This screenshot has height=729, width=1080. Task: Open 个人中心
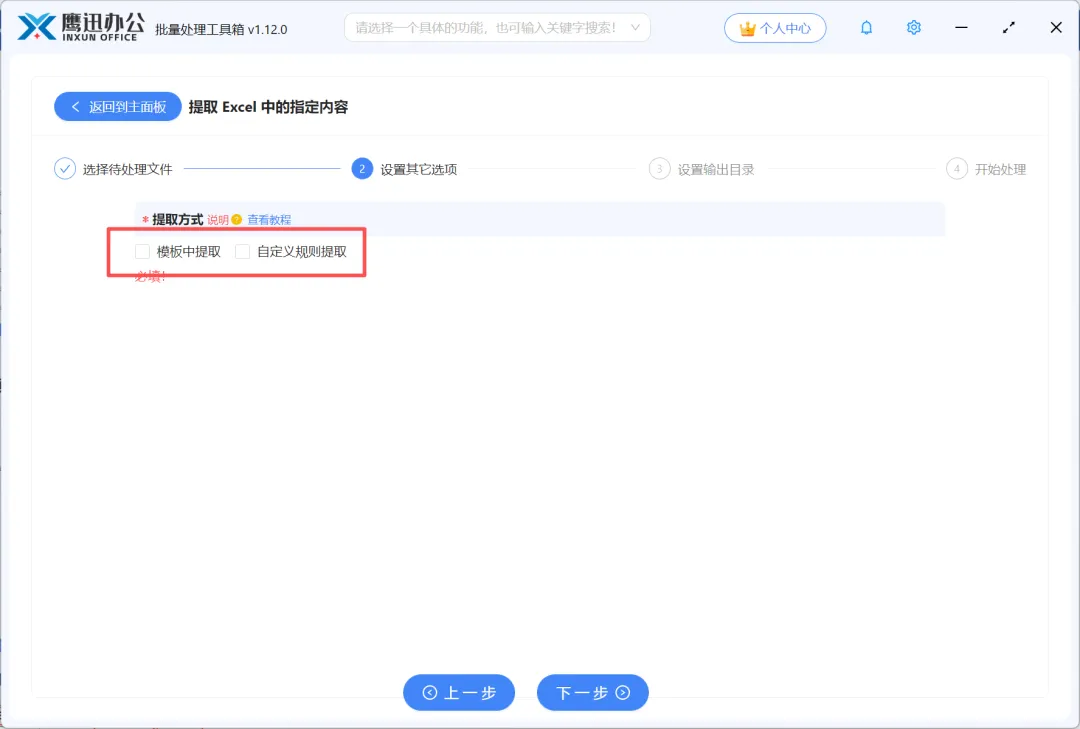click(775, 28)
